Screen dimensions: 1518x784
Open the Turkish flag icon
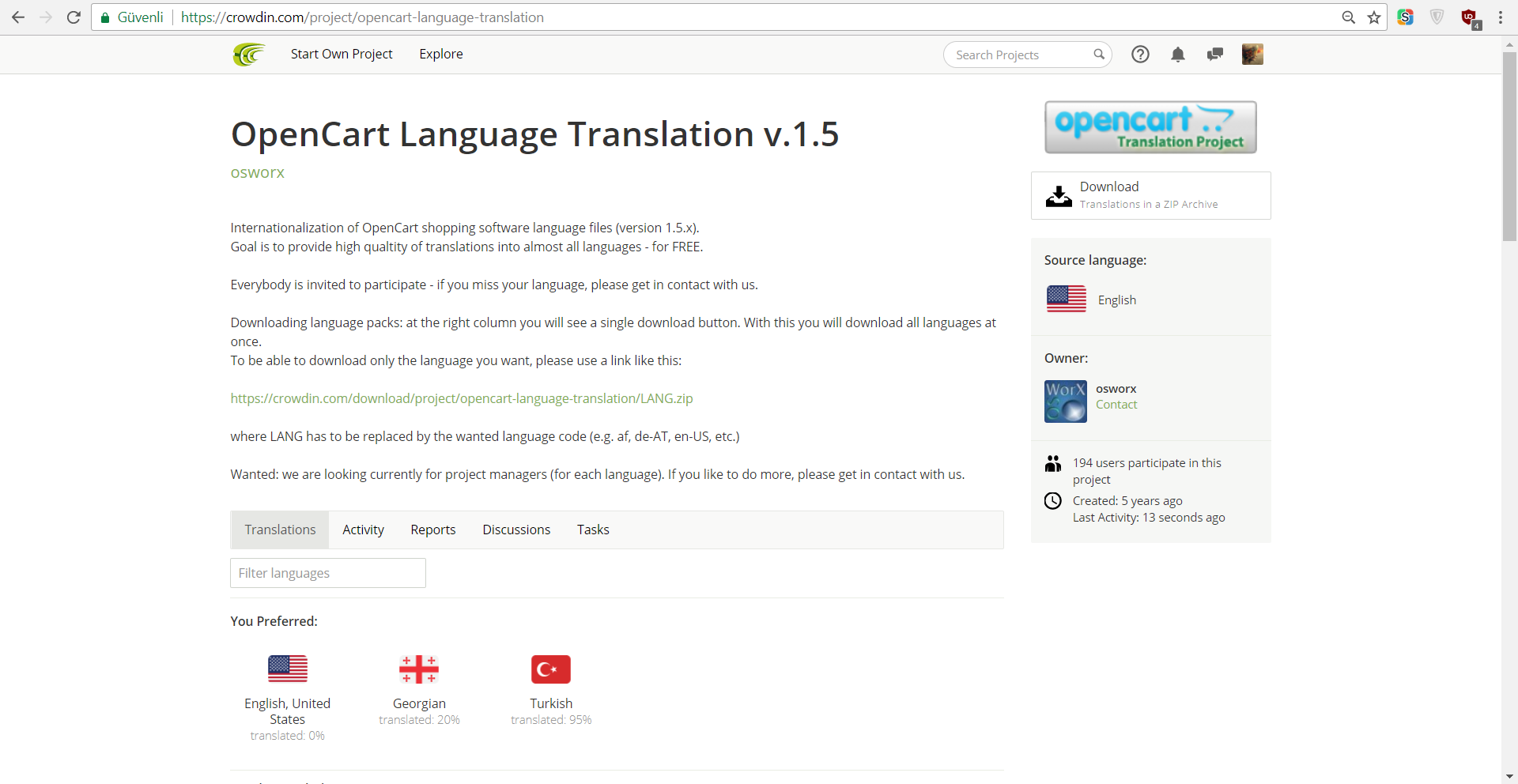[551, 669]
